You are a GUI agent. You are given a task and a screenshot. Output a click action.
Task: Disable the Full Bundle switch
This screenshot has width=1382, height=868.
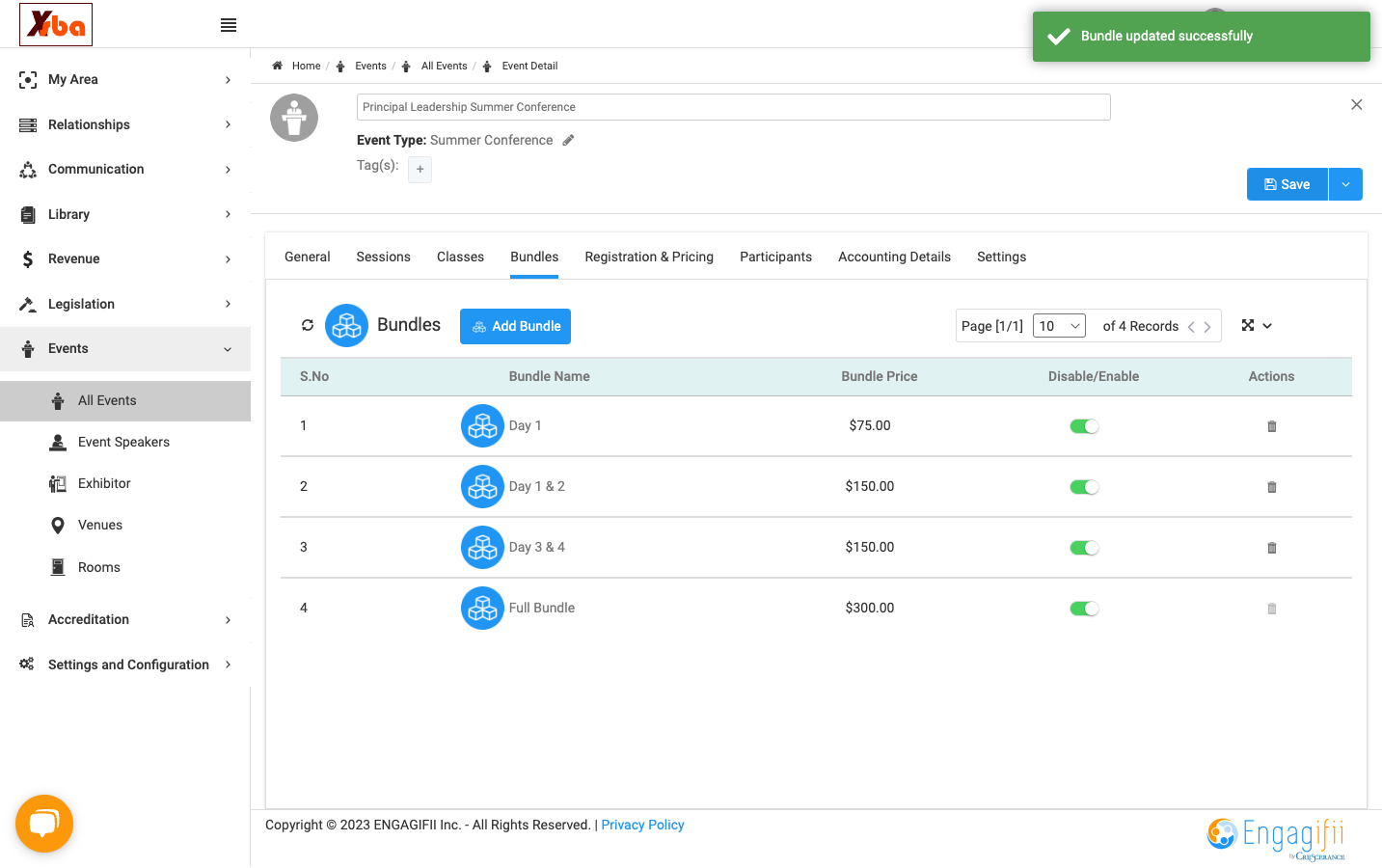pos(1084,609)
